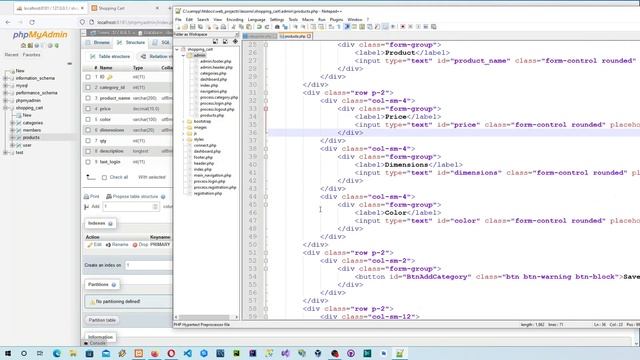Click the Print icon in Notepad++ toolbar
Image resolution: width=640 pixels, height=360 pixels.
(223, 27)
